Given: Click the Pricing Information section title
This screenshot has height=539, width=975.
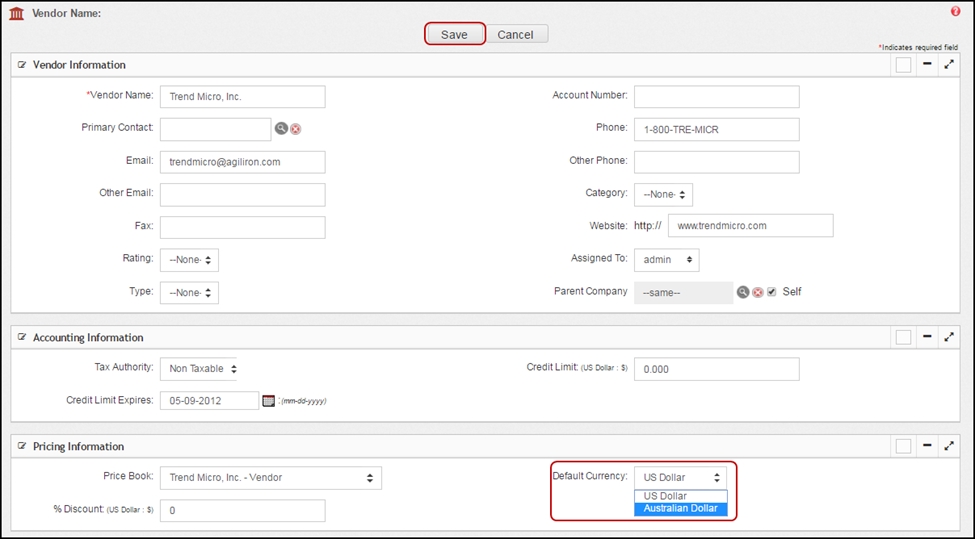Looking at the screenshot, I should [78, 446].
